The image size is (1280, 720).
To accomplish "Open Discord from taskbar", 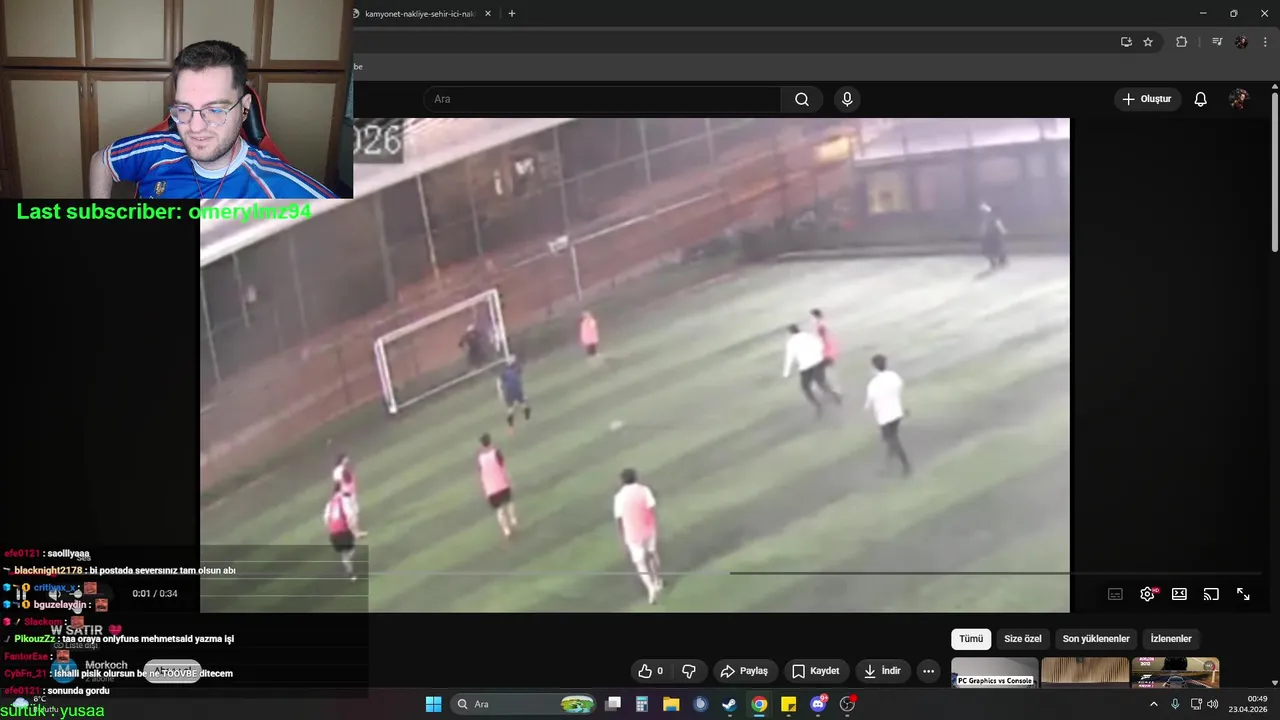I will pos(818,704).
